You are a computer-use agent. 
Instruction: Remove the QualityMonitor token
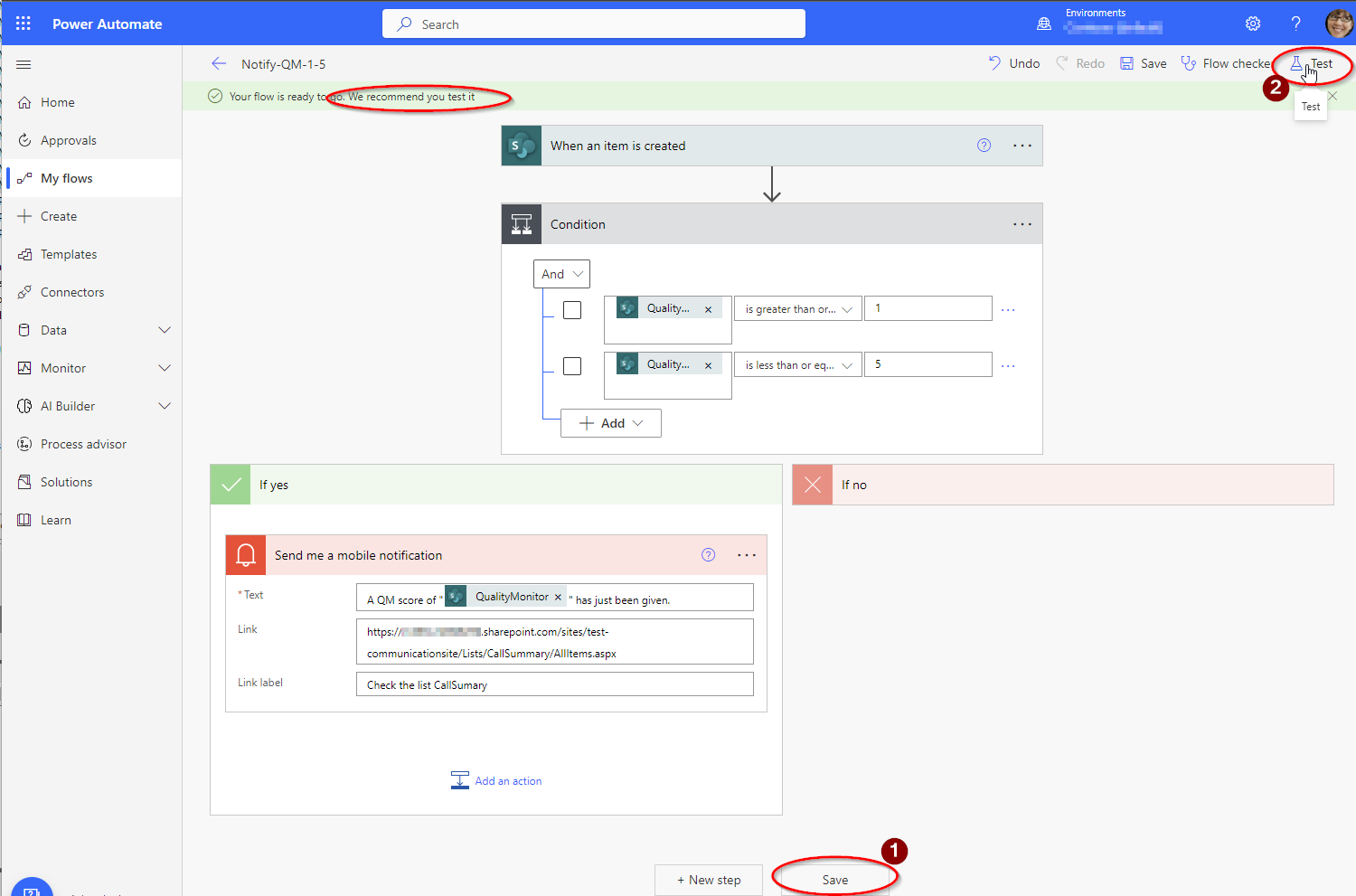pyautogui.click(x=558, y=597)
